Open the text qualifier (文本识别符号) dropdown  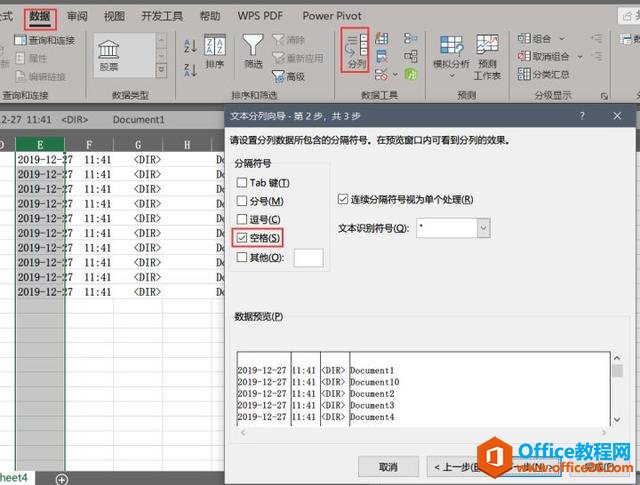(x=484, y=228)
